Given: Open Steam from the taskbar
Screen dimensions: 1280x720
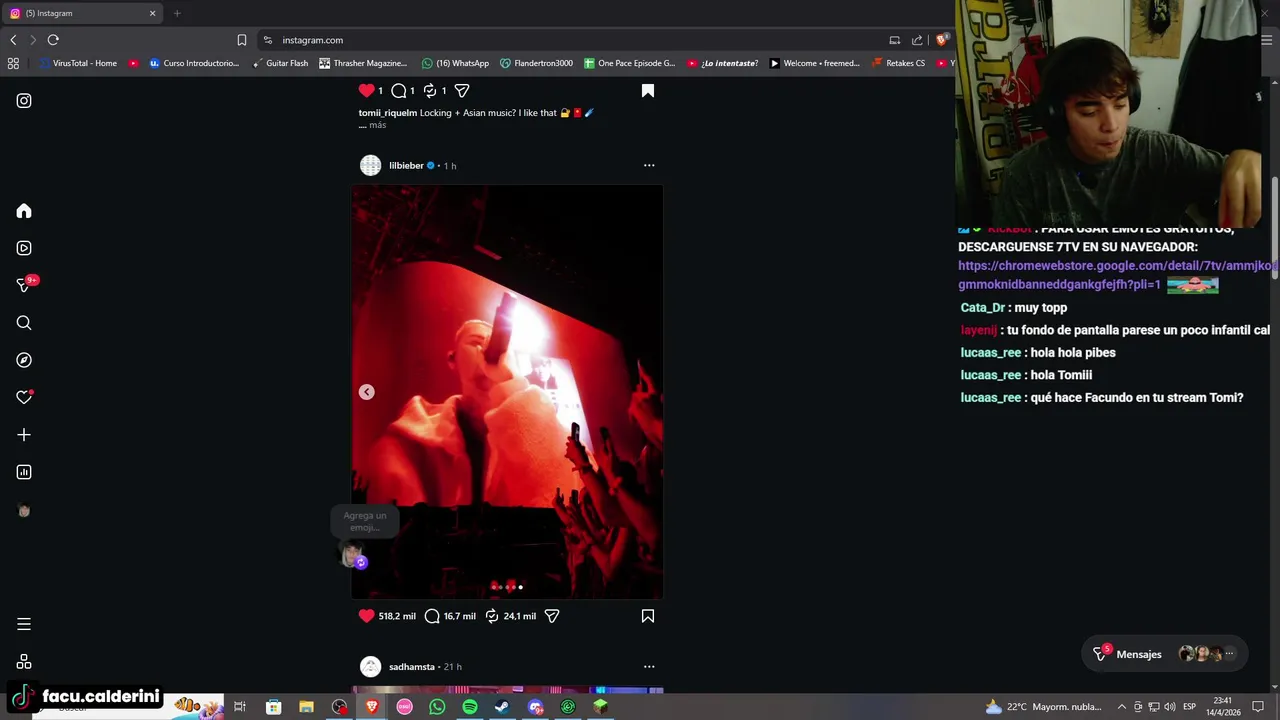Looking at the screenshot, I should 502,707.
